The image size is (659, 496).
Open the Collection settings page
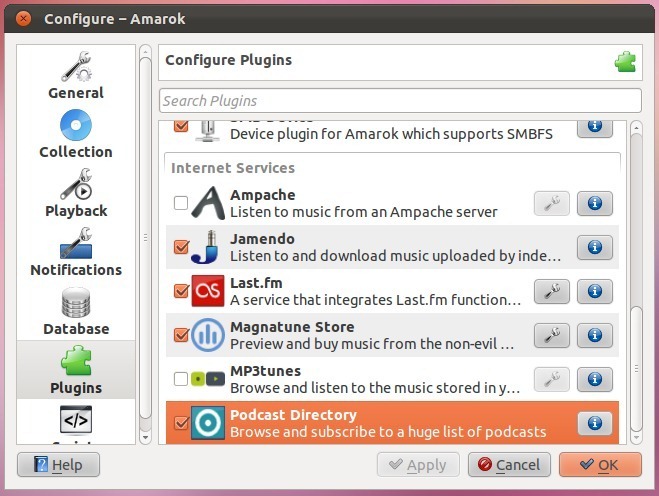coord(76,134)
